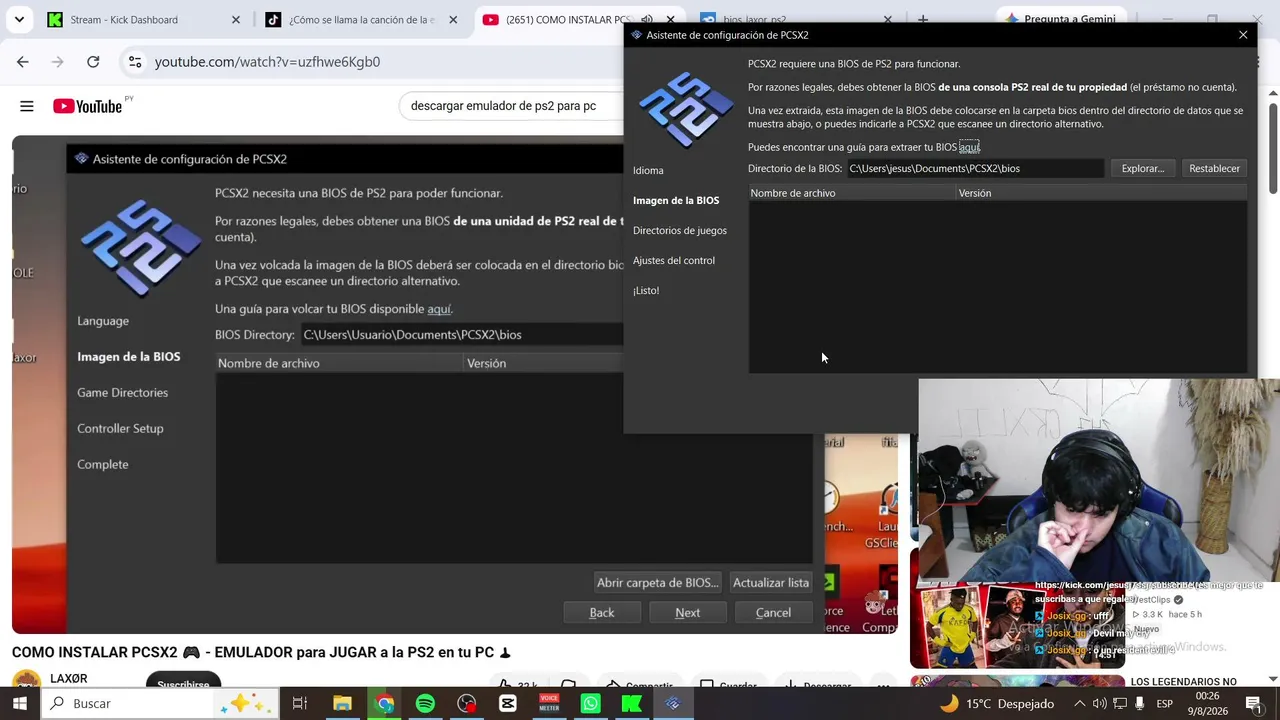
Task: Close the TikTok canción tab
Action: point(453,19)
